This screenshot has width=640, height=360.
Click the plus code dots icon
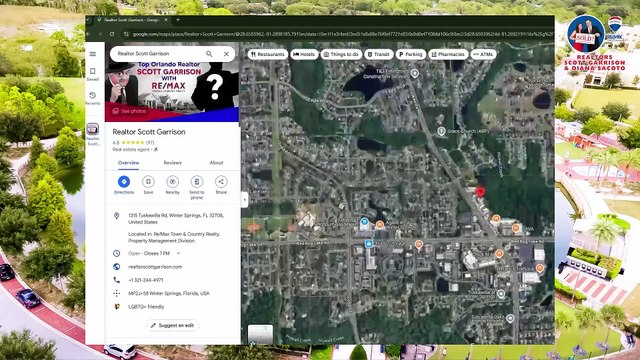click(117, 293)
